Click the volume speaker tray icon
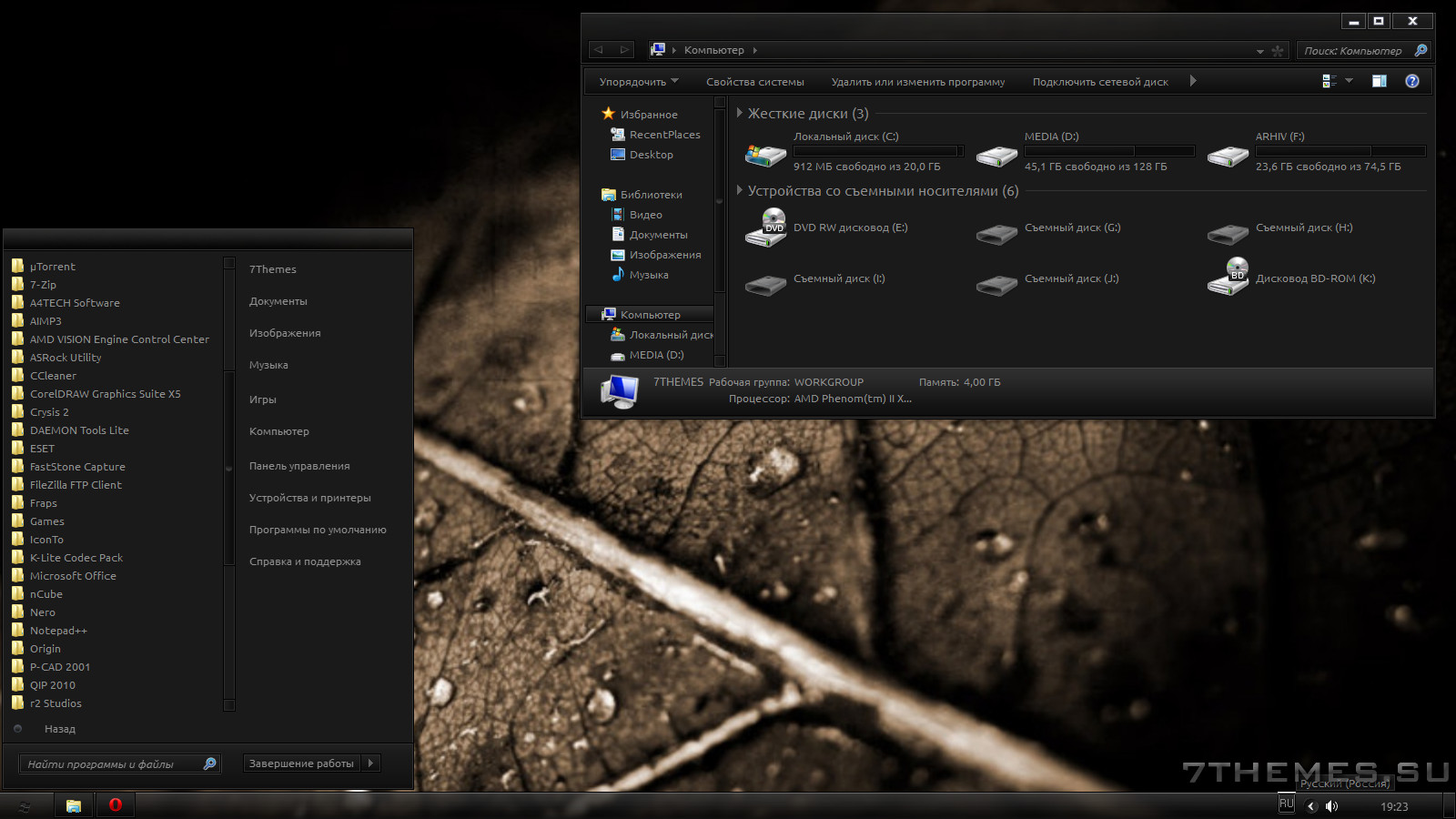1456x819 pixels. pos(1331,806)
